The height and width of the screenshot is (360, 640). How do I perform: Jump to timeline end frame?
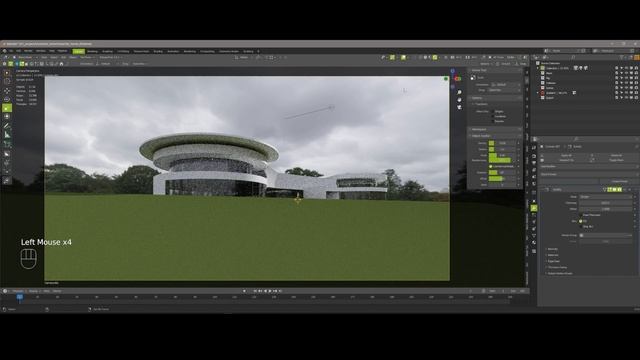pyautogui.click(x=280, y=291)
